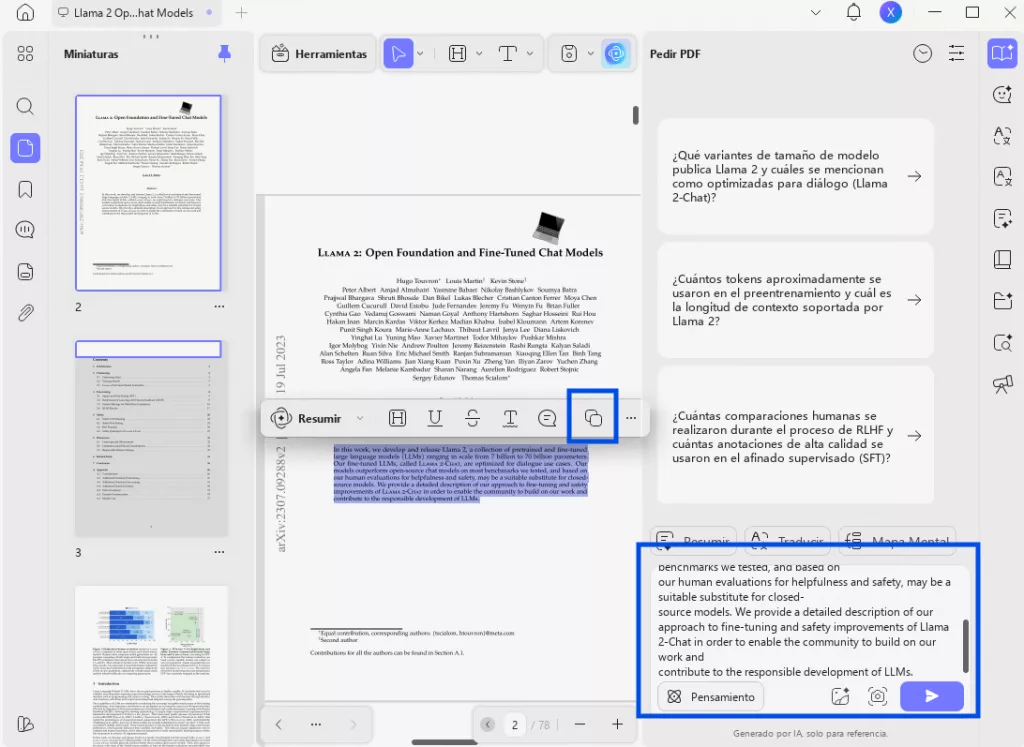Select the cursor selection tool

(x=398, y=54)
